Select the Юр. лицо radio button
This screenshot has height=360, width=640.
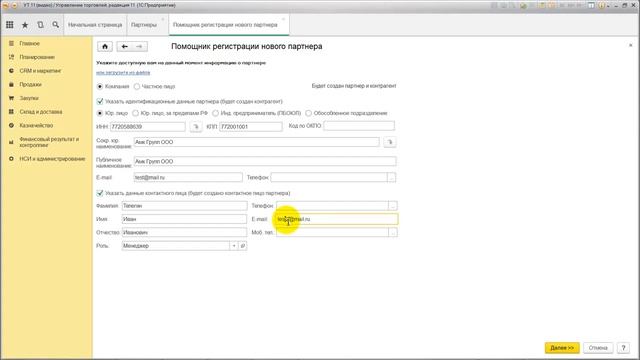pos(100,113)
